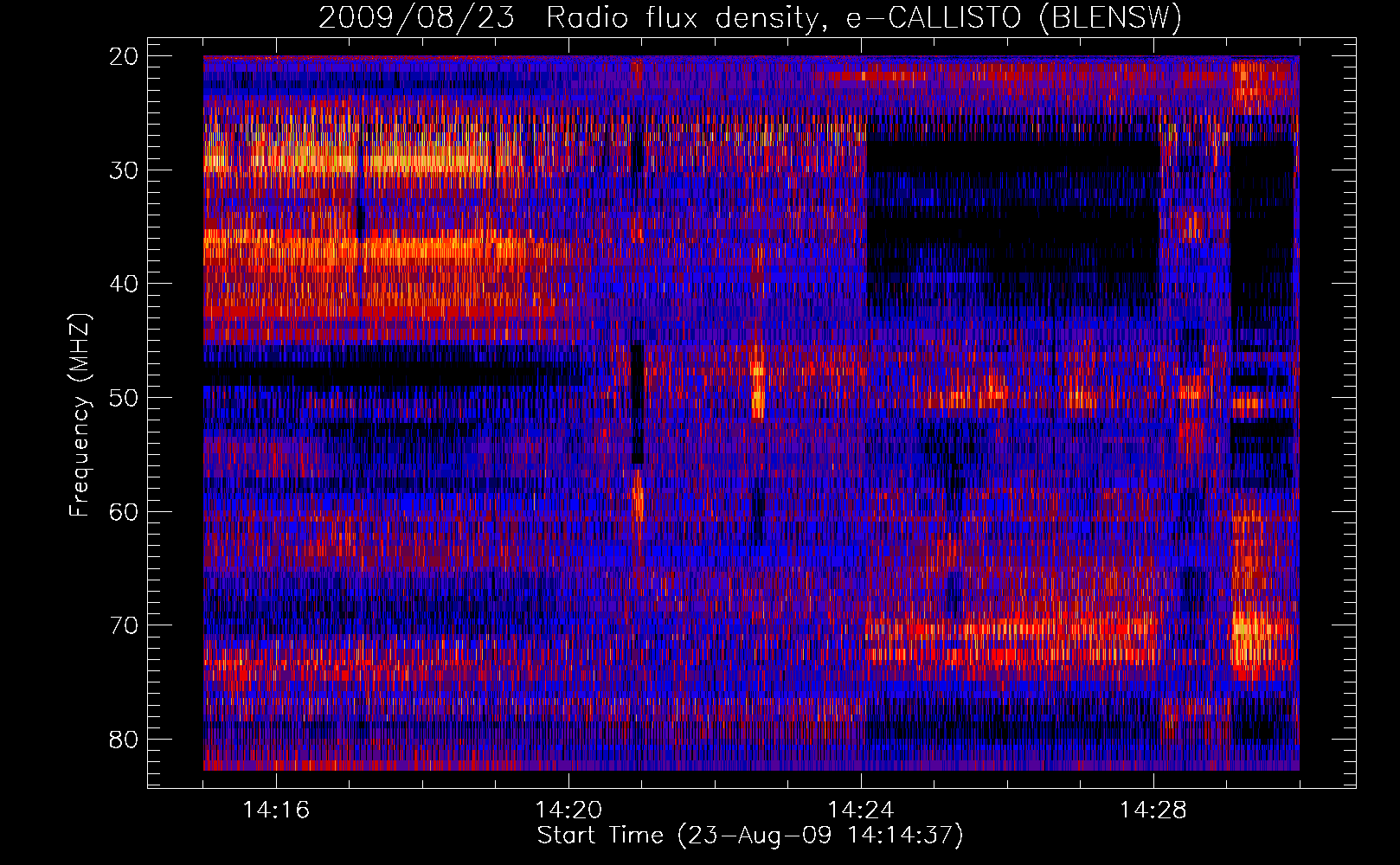Image resolution: width=1400 pixels, height=865 pixels.
Task: Click the 'Start Time (23-Aug-09 14:14:37)' label
Action: pos(750,836)
